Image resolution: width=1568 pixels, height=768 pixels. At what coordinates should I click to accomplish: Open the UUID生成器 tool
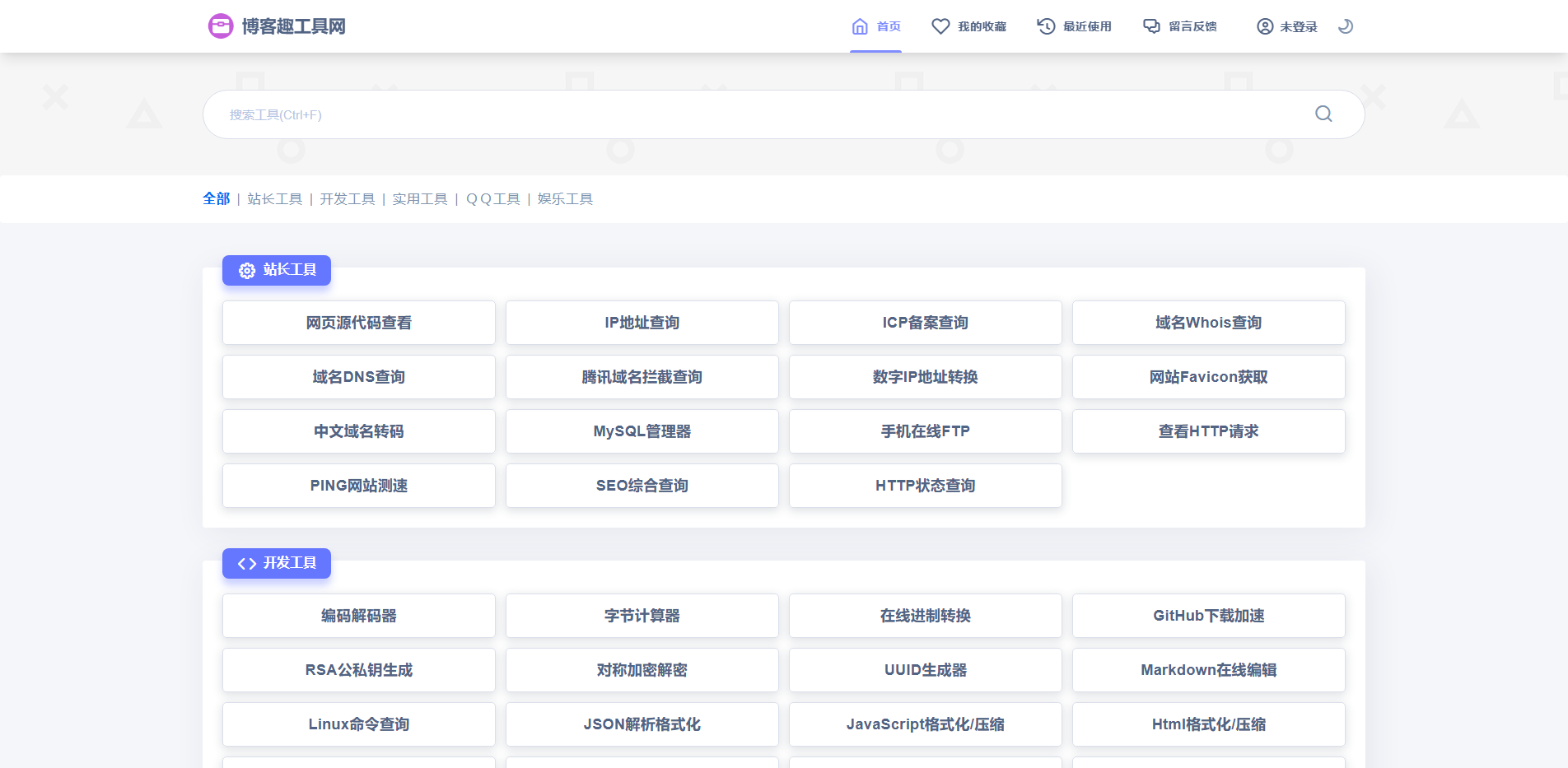coord(925,670)
